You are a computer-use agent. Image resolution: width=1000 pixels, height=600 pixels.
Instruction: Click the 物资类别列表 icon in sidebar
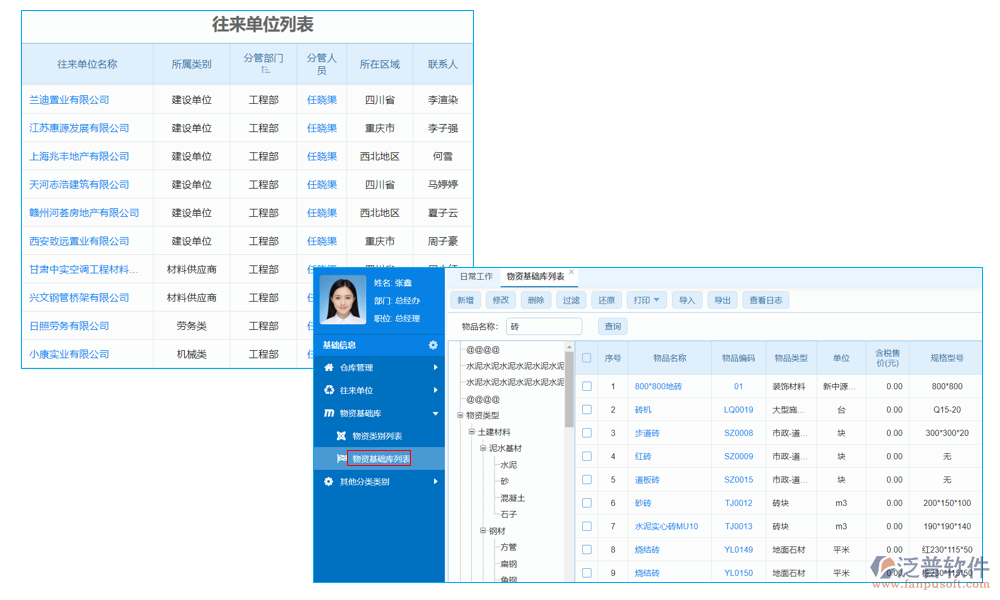pyautogui.click(x=341, y=436)
